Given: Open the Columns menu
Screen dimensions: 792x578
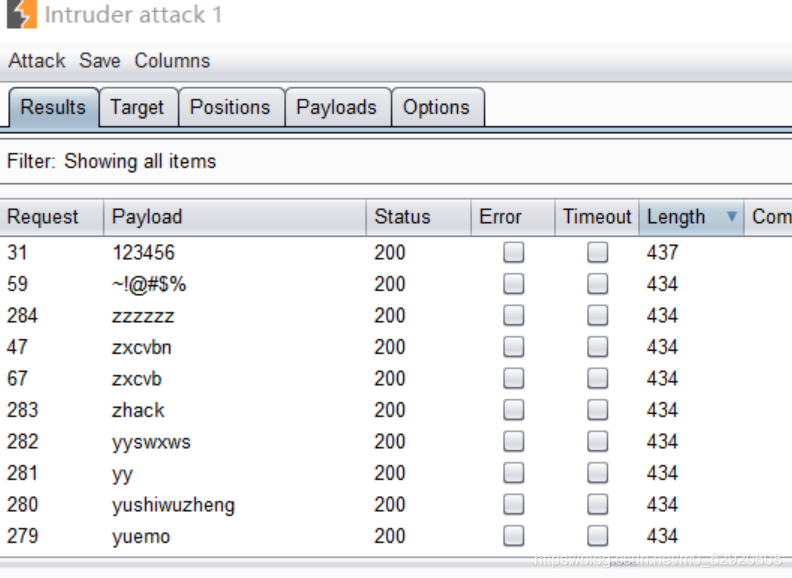Looking at the screenshot, I should [172, 61].
